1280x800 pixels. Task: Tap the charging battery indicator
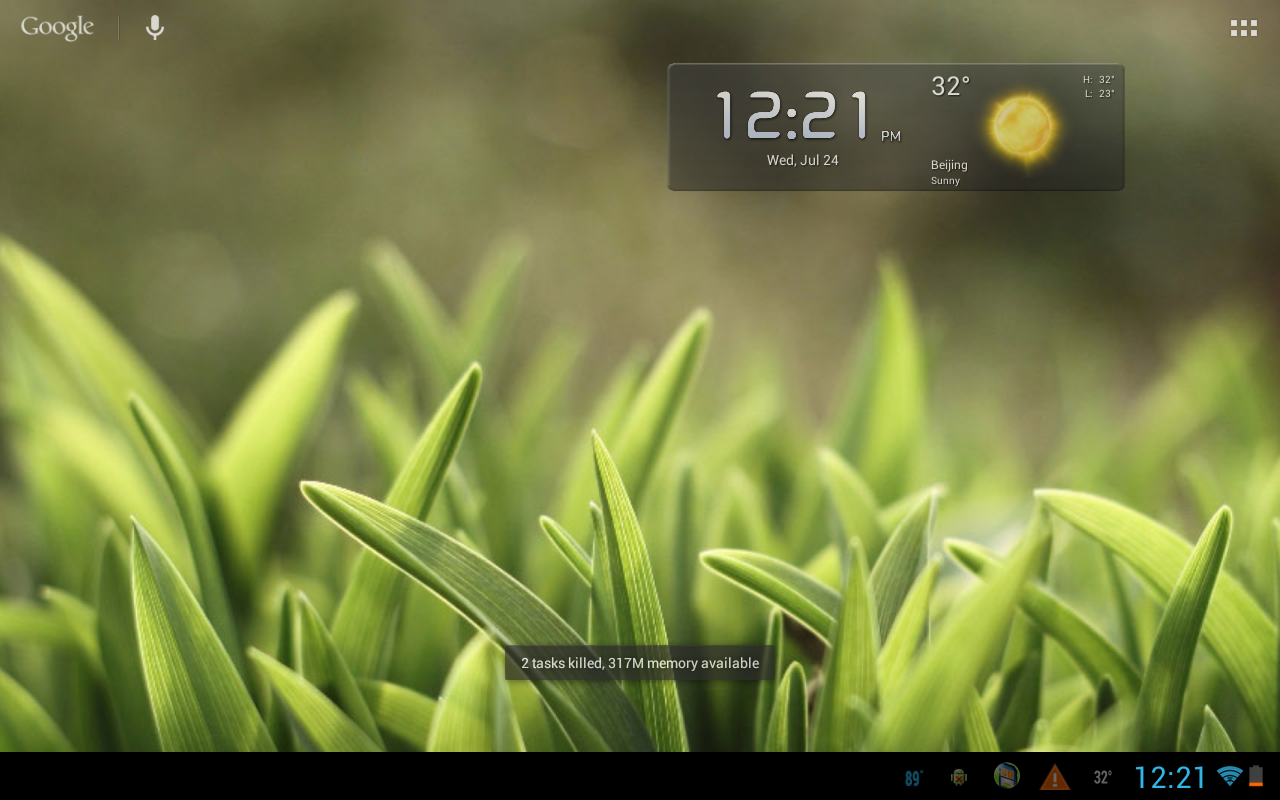[1258, 776]
